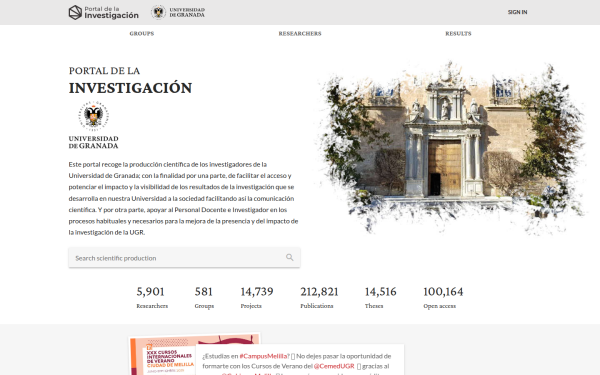This screenshot has width=600, height=375.
Task: Click the Sign In link
Action: click(x=517, y=12)
